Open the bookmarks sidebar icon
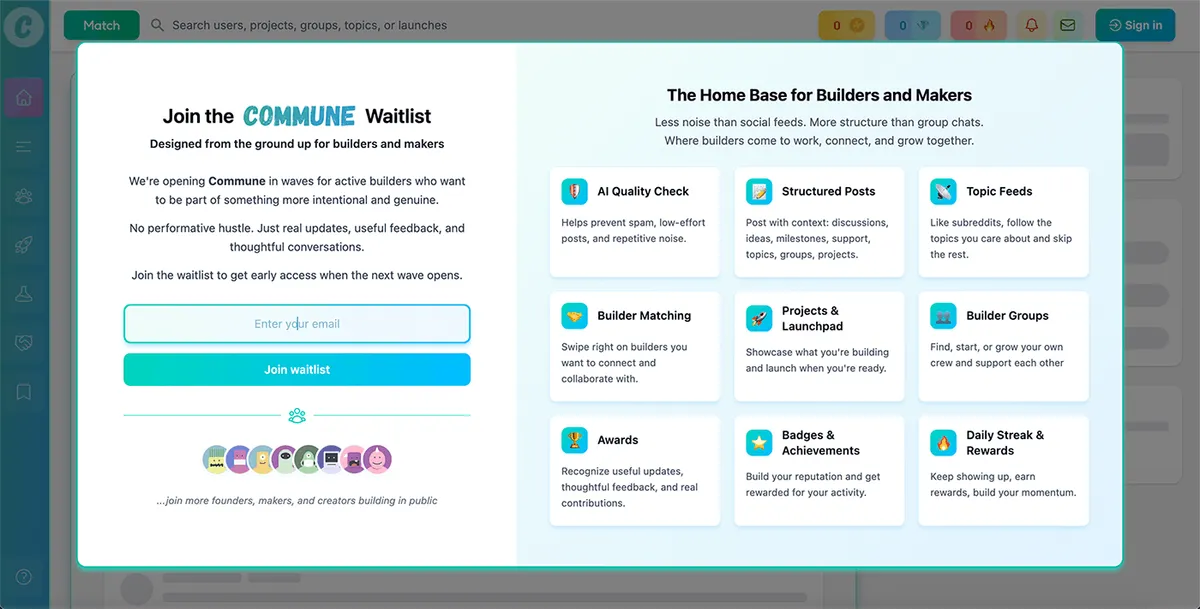The width and height of the screenshot is (1200, 609). [x=24, y=392]
